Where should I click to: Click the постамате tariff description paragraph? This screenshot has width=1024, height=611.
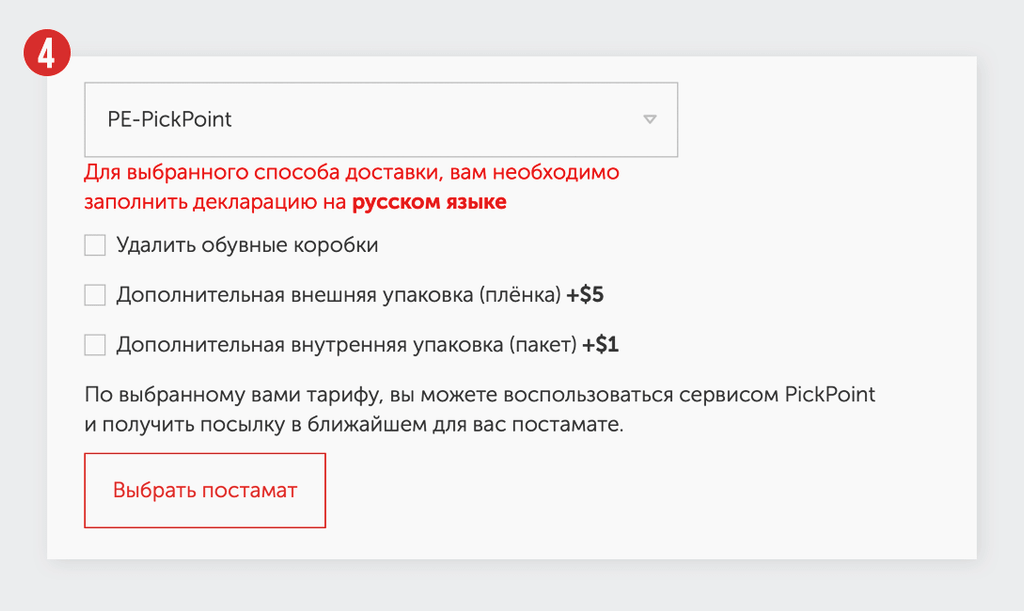tap(480, 409)
